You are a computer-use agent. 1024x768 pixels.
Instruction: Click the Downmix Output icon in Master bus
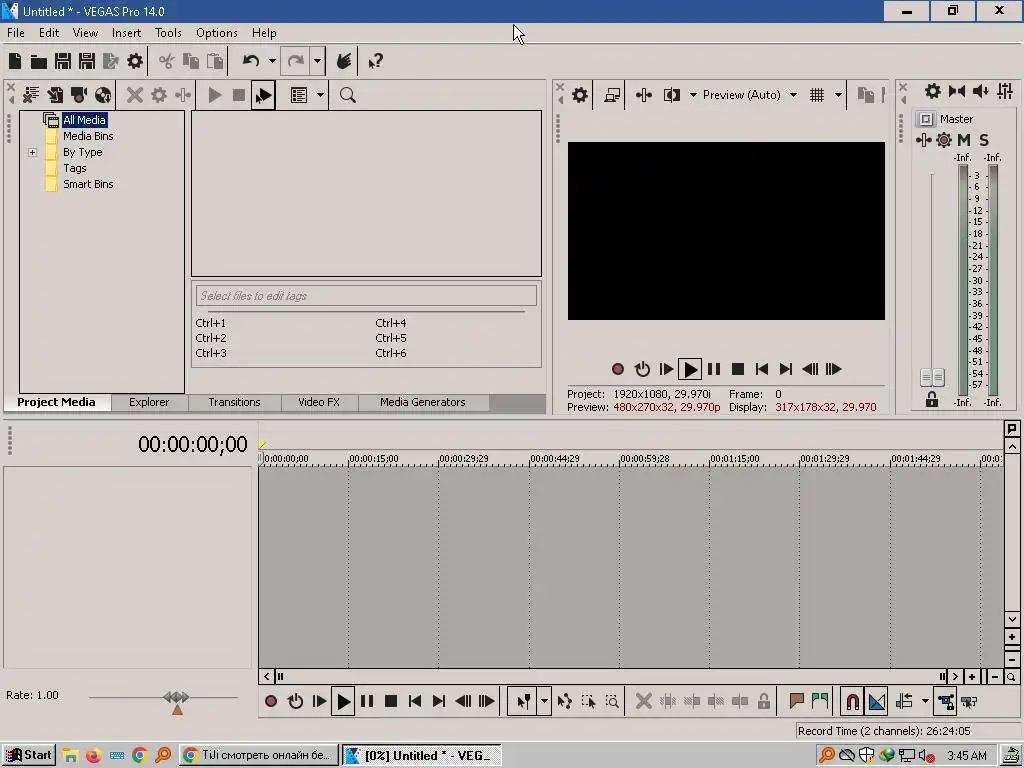coord(957,91)
